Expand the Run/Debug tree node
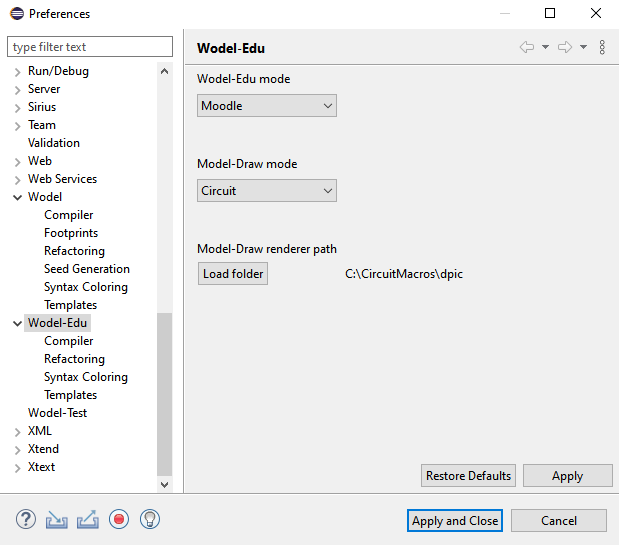Viewport: 619px width, 545px height. pos(17,72)
